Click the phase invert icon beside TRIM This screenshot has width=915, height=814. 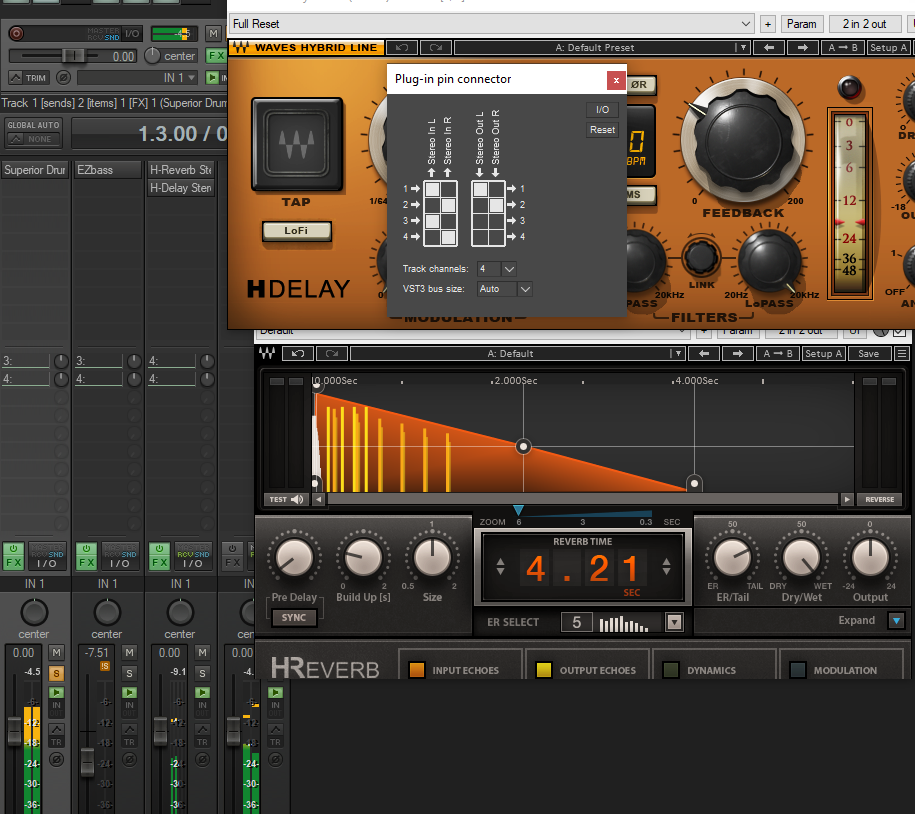[x=64, y=78]
